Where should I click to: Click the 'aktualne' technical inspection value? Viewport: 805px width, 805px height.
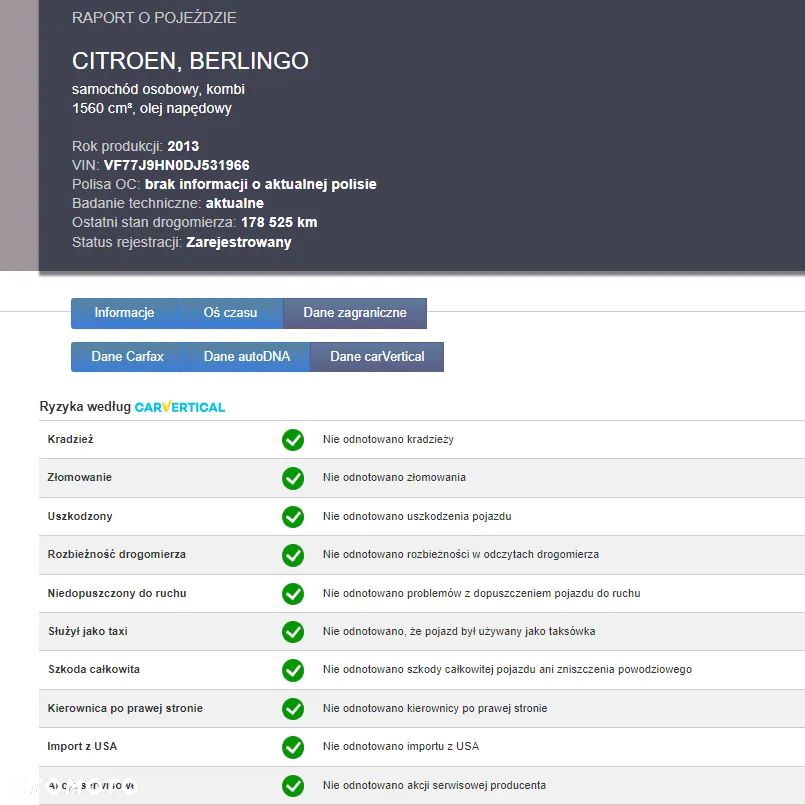pos(235,203)
